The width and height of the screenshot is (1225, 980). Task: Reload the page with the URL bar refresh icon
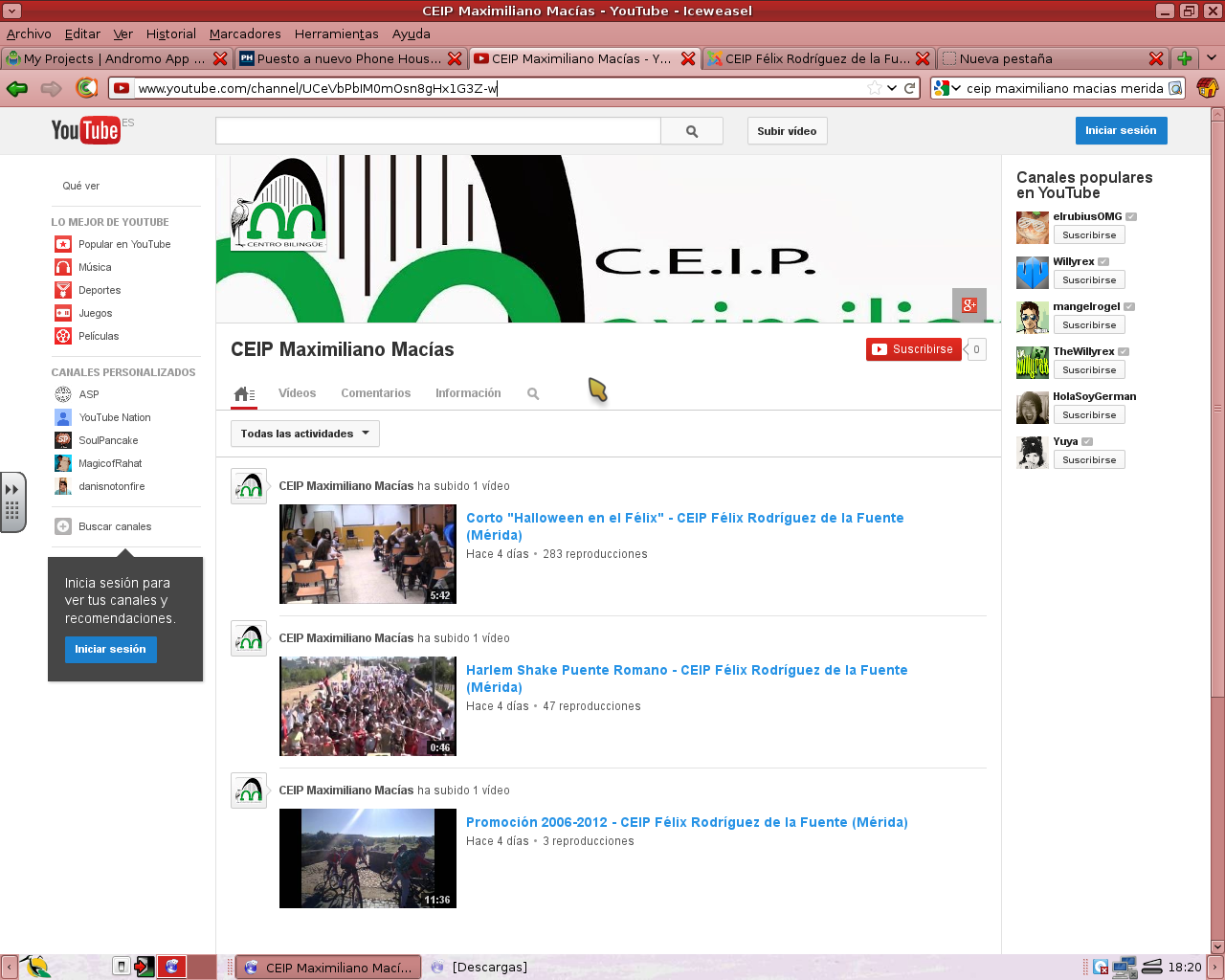coord(909,88)
